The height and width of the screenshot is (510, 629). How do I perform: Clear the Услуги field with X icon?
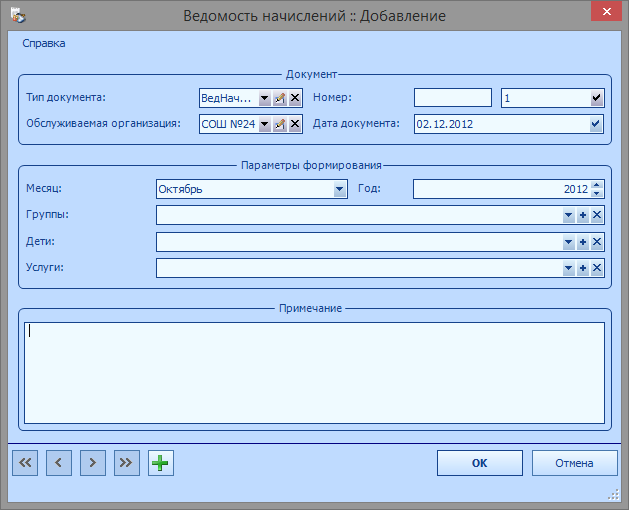pos(597,268)
